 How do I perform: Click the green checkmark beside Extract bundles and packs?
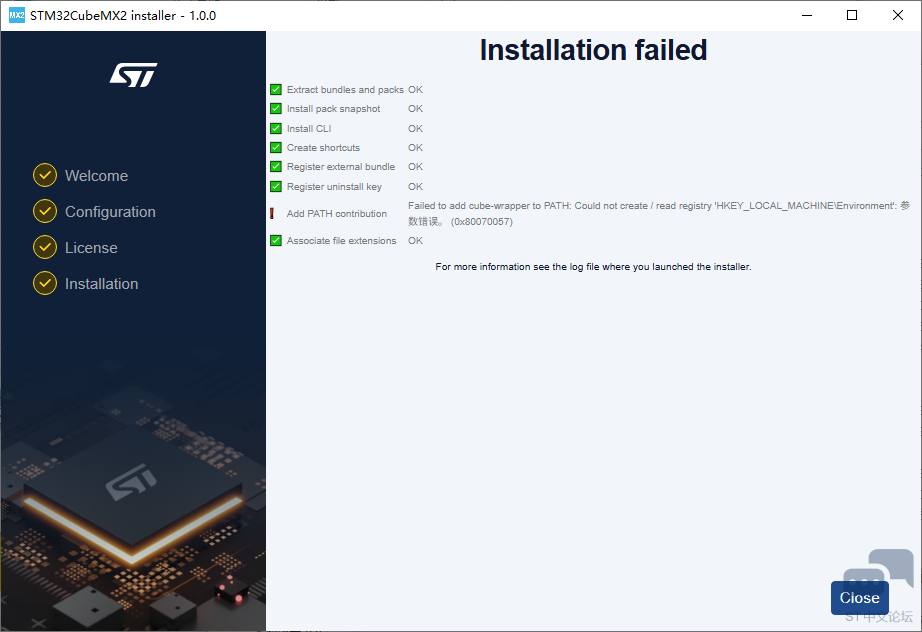(275, 89)
